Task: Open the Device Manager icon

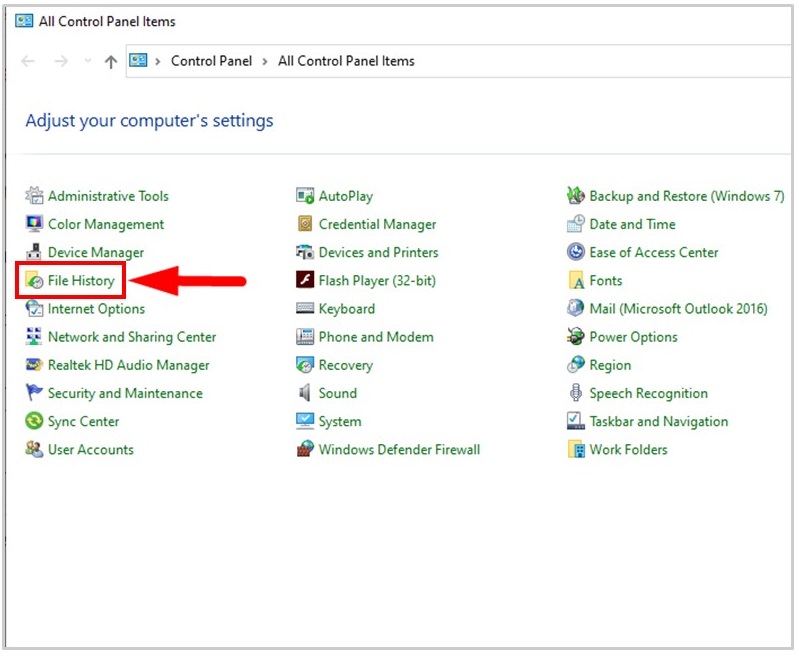Action: (35, 253)
